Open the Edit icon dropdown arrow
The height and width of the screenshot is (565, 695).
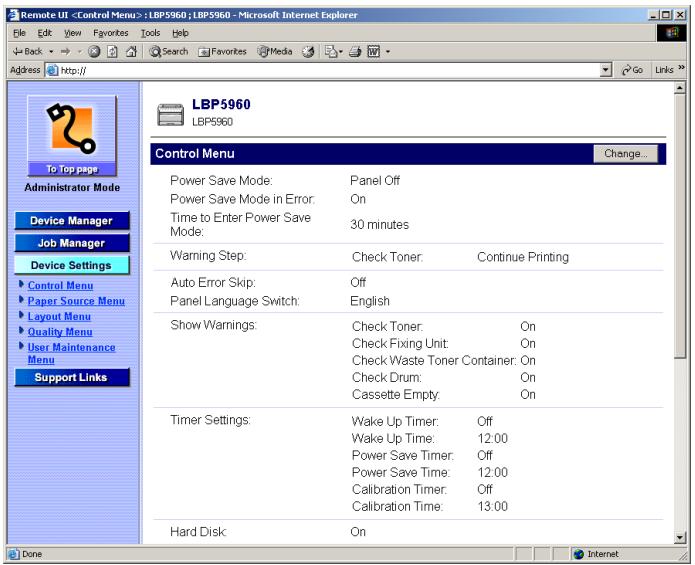coord(388,52)
